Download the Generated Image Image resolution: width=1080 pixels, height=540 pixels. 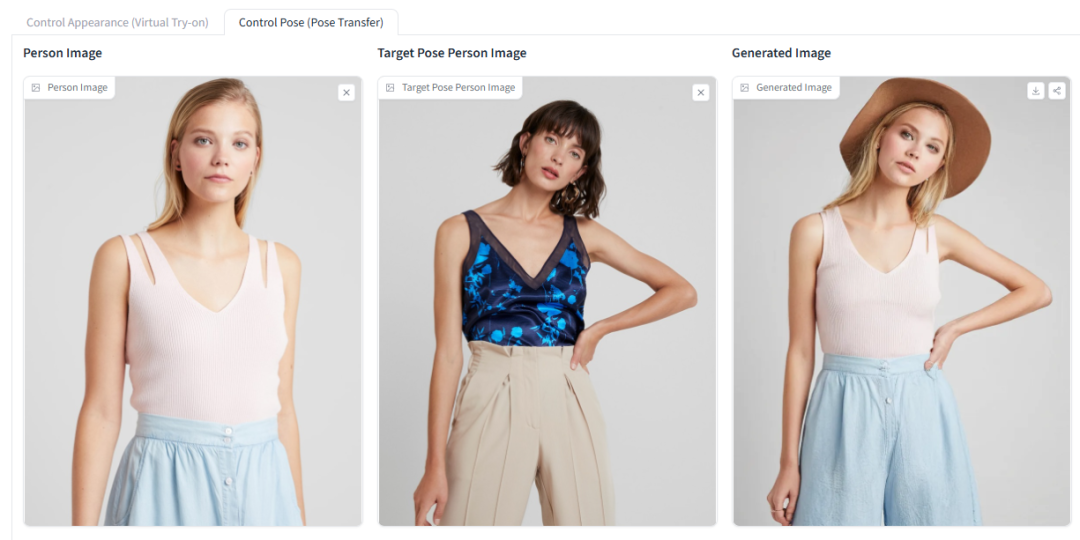coord(1036,91)
